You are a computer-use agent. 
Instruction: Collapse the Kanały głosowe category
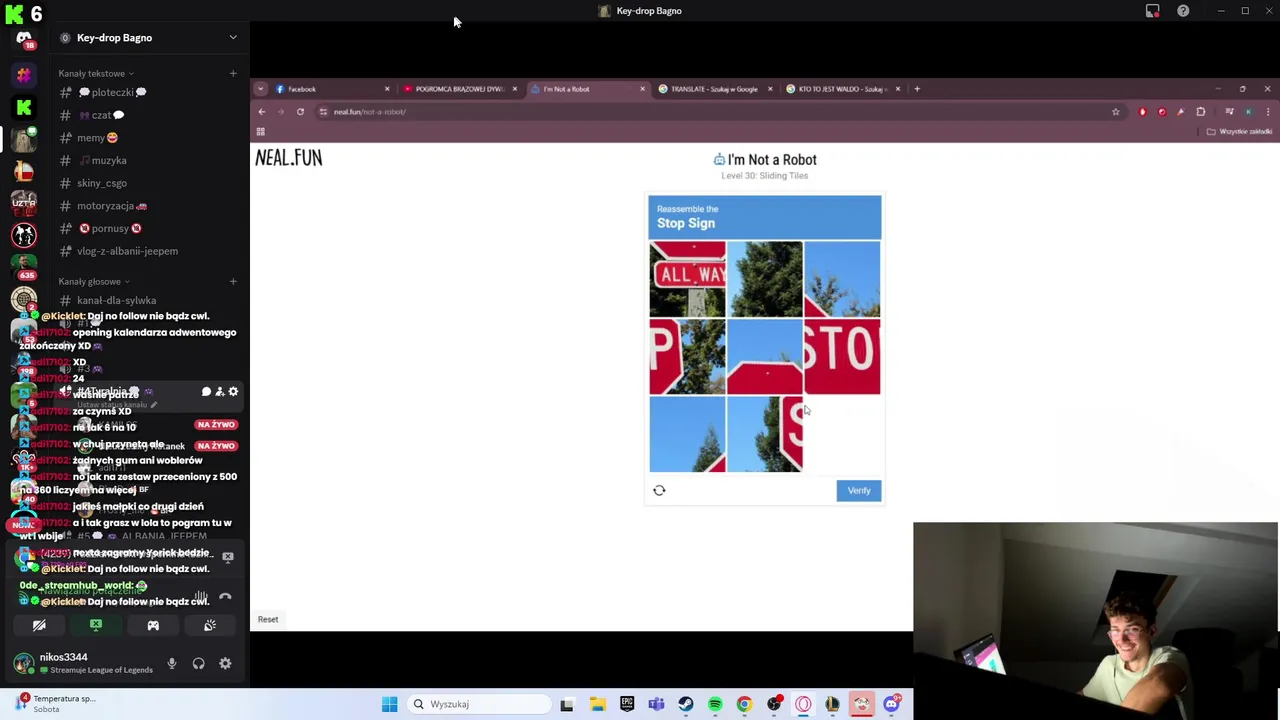[x=94, y=281]
